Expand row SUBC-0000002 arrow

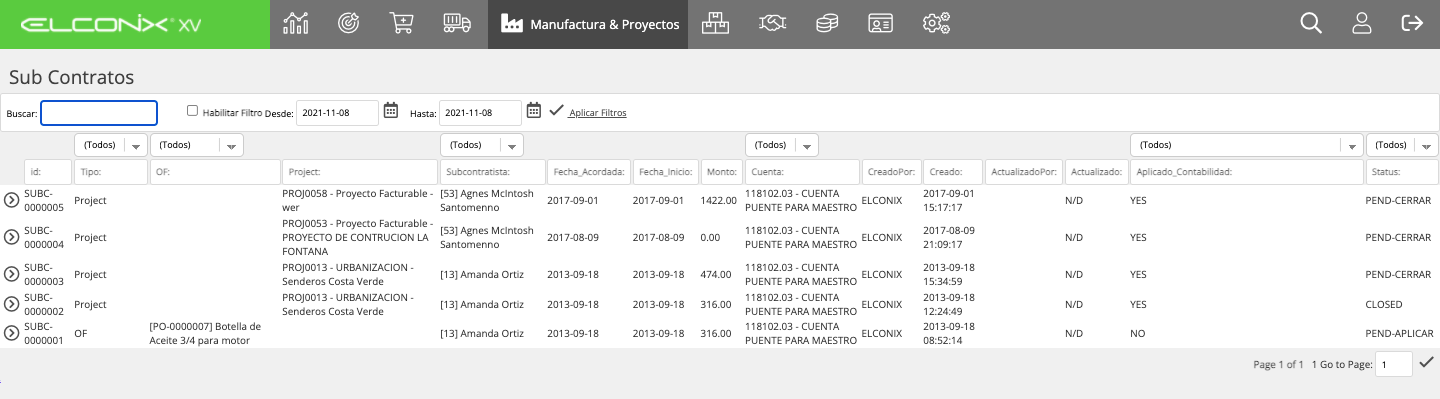[12, 304]
